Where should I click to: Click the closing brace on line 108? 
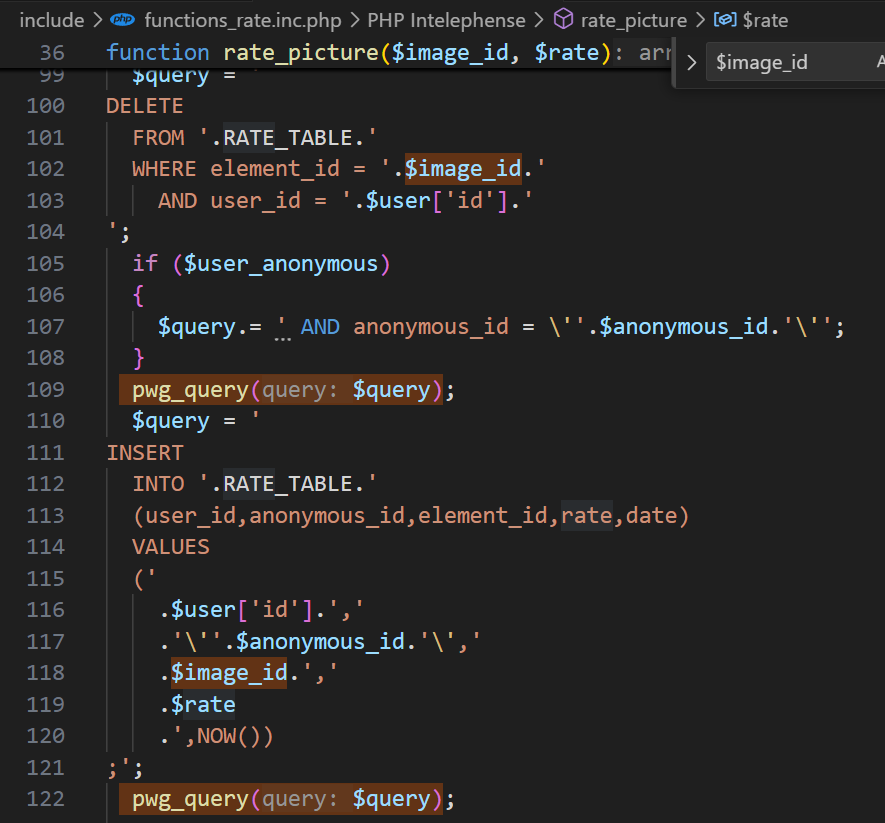coord(138,358)
